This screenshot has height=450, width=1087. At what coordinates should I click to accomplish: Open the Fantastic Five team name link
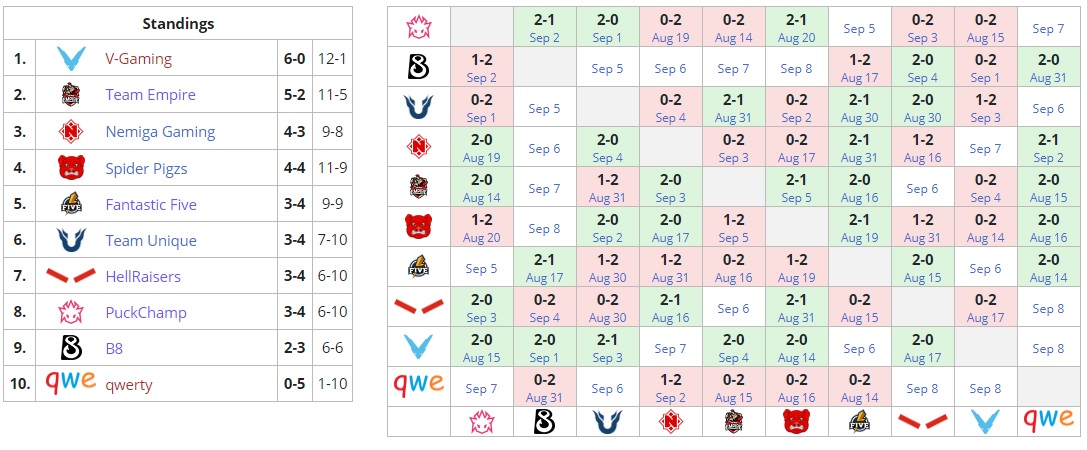(x=150, y=204)
